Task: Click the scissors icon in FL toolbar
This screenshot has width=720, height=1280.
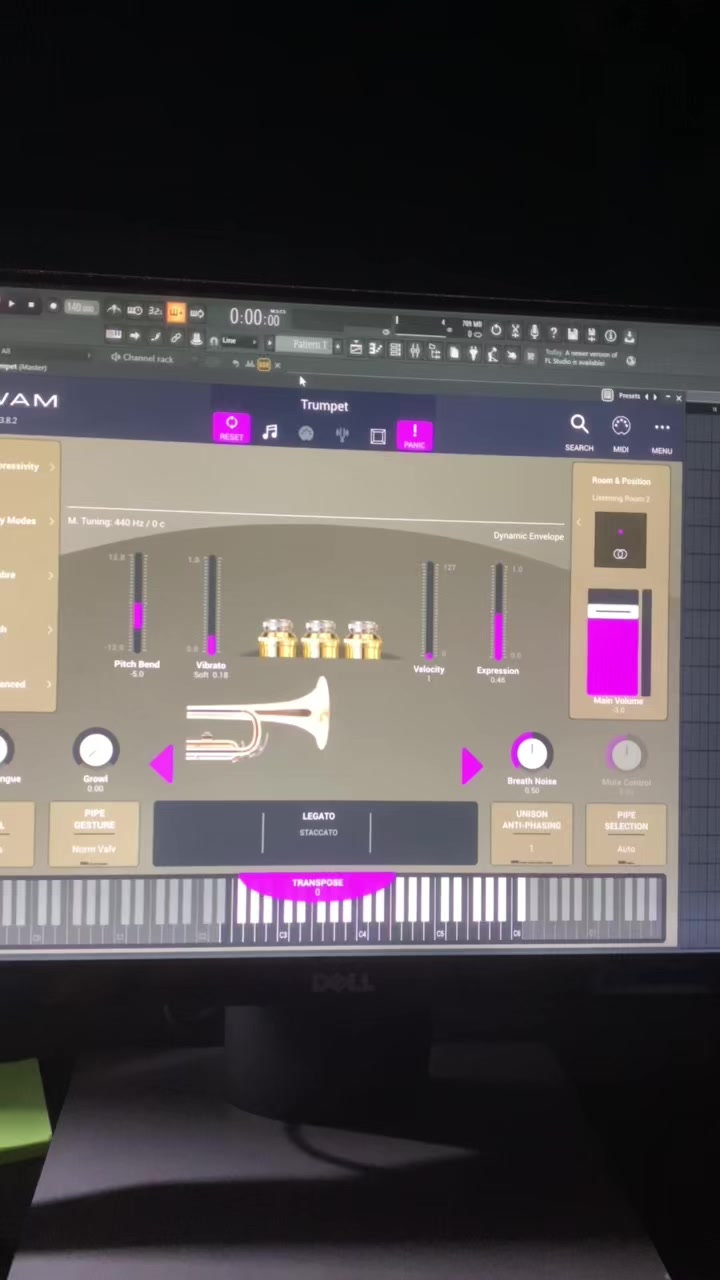Action: 515,331
